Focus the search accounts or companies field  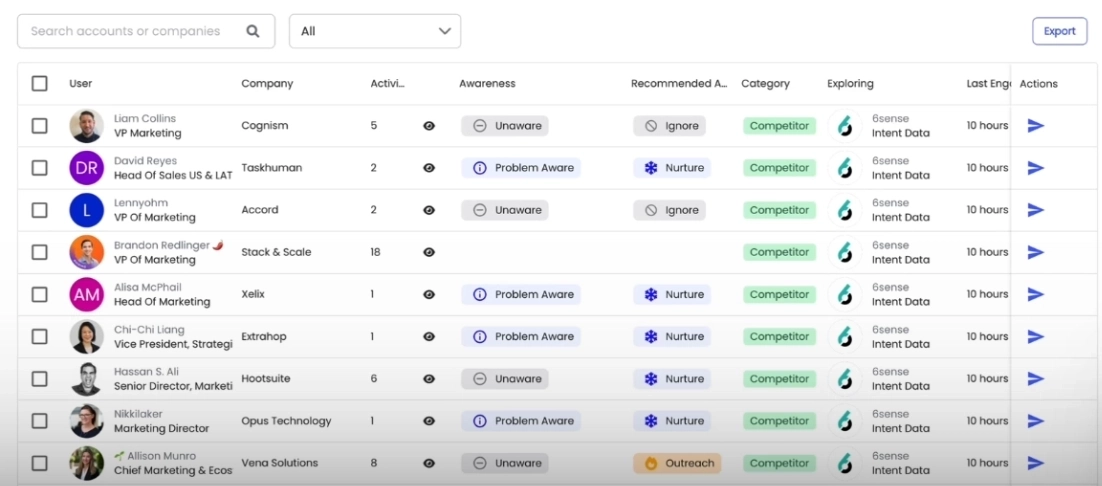point(146,32)
